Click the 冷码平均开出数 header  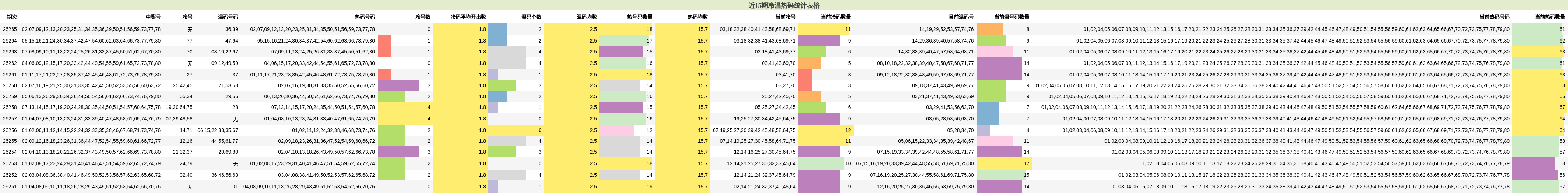468,17
